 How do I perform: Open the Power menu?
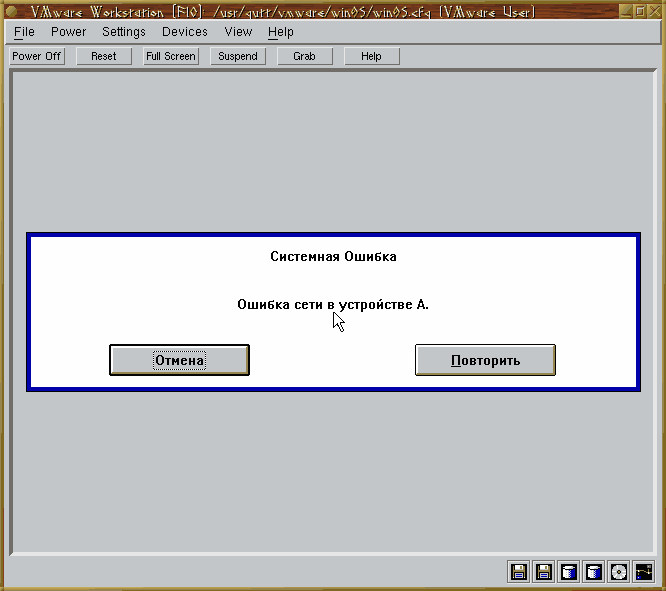click(x=68, y=32)
